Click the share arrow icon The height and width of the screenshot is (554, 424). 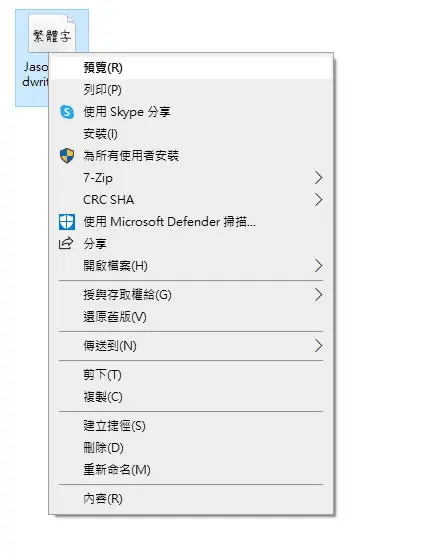pos(66,243)
